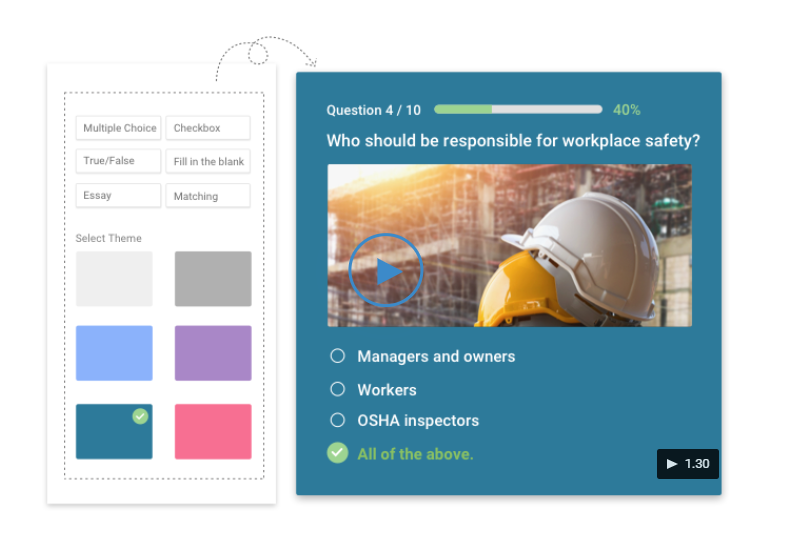
Task: Choose the OSHA inspectors radio button
Action: (x=338, y=420)
